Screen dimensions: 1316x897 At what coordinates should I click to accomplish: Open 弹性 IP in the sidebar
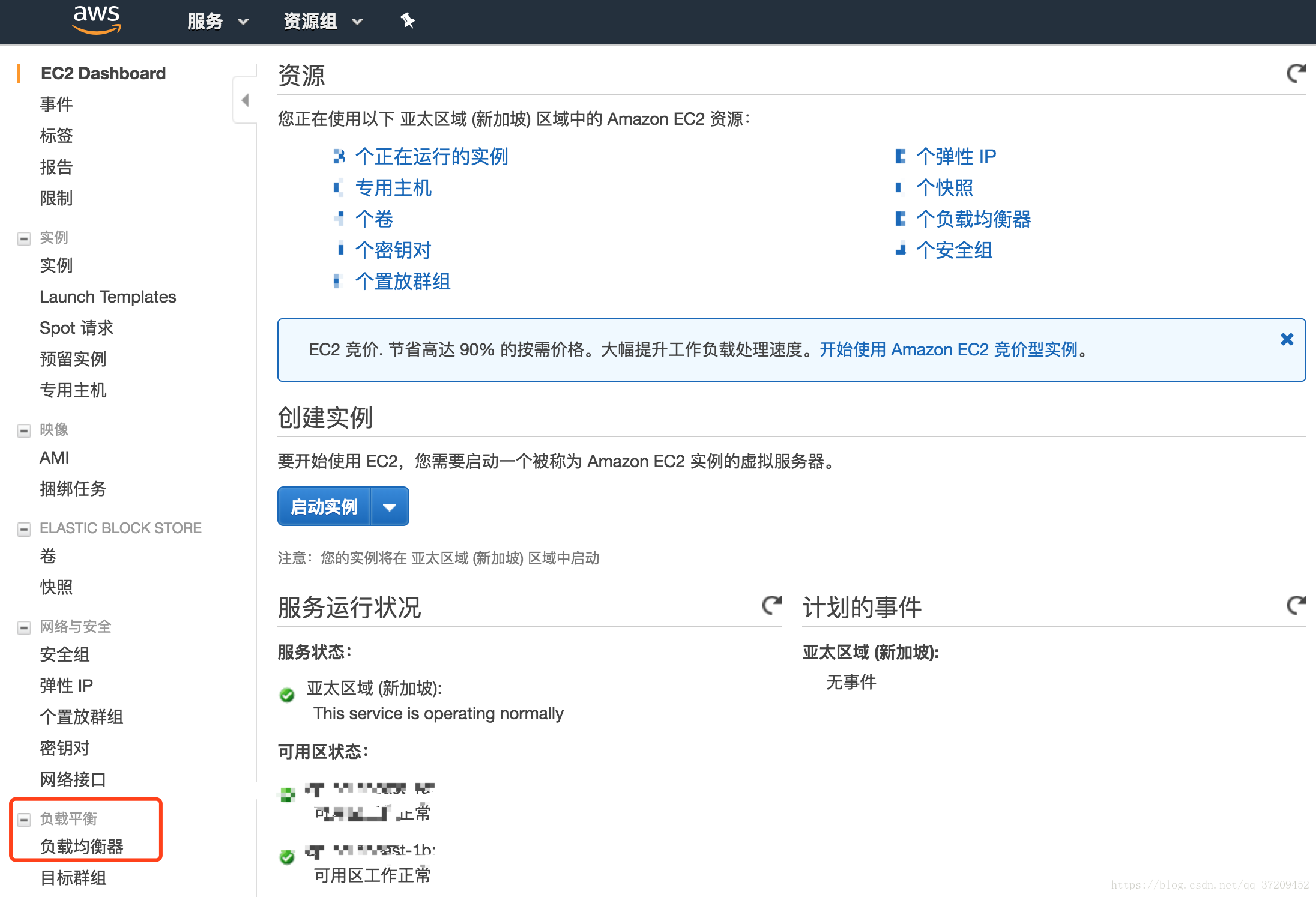click(x=67, y=686)
